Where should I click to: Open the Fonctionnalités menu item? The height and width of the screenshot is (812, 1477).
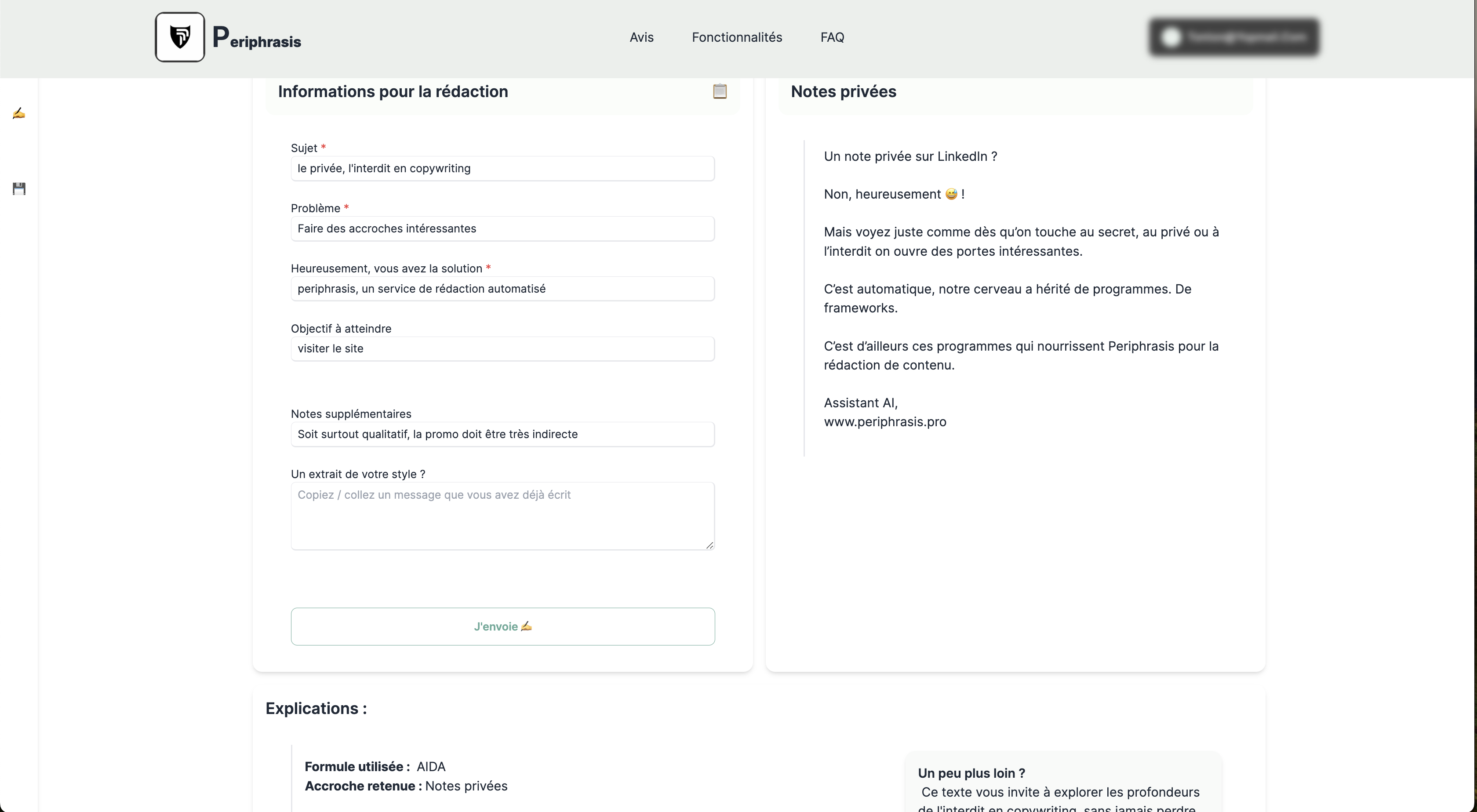[x=736, y=37]
